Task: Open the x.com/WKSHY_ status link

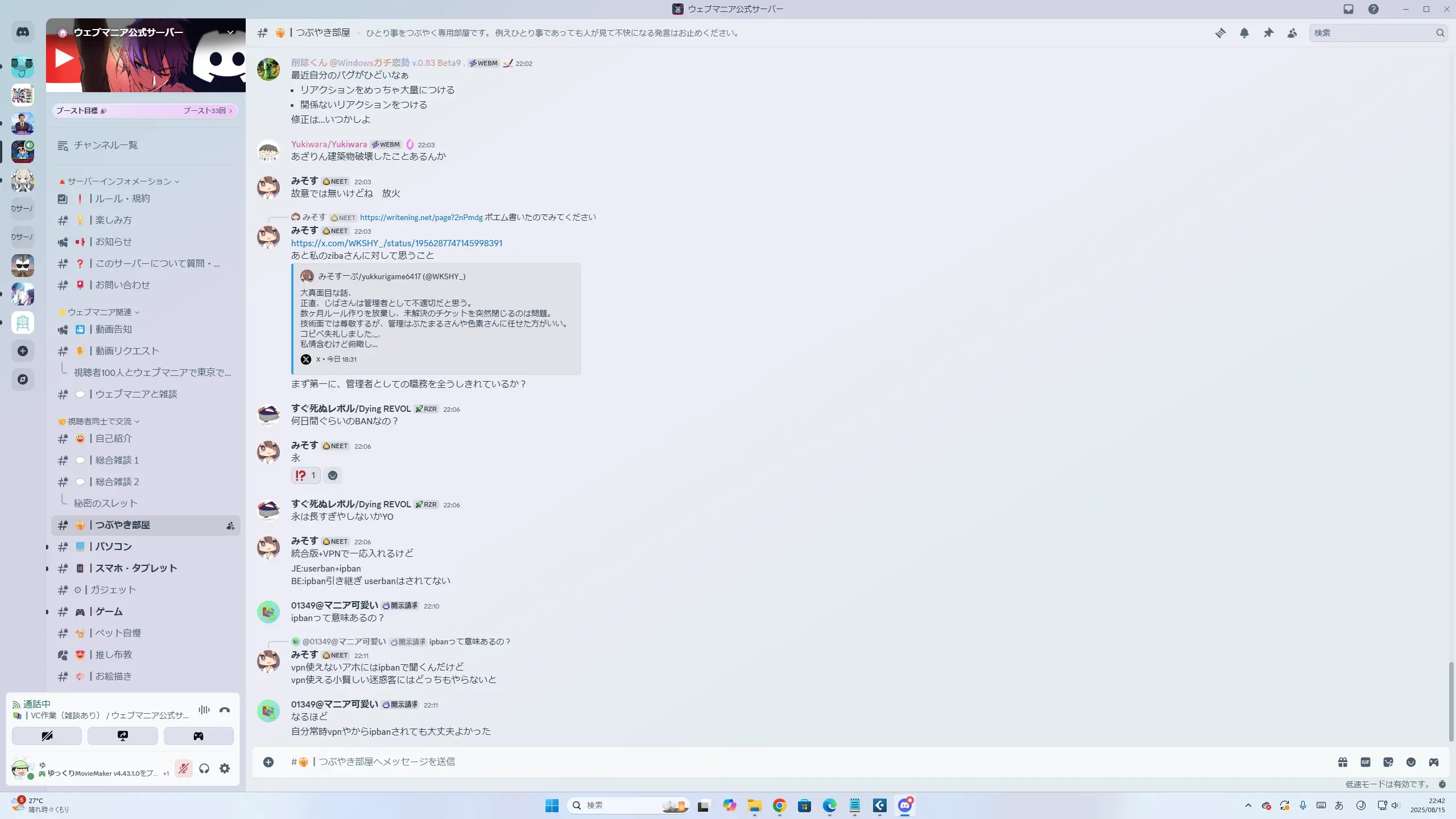Action: pyautogui.click(x=396, y=243)
